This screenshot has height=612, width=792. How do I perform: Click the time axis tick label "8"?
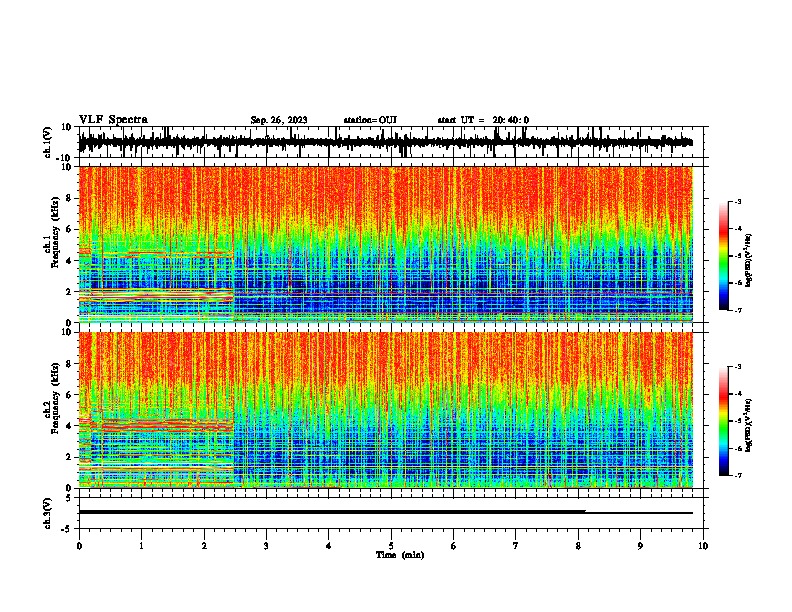coord(578,546)
